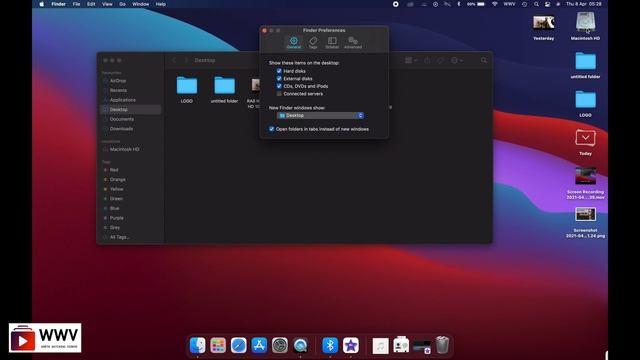Select the Blue tag in sidebar

pyautogui.click(x=131, y=208)
